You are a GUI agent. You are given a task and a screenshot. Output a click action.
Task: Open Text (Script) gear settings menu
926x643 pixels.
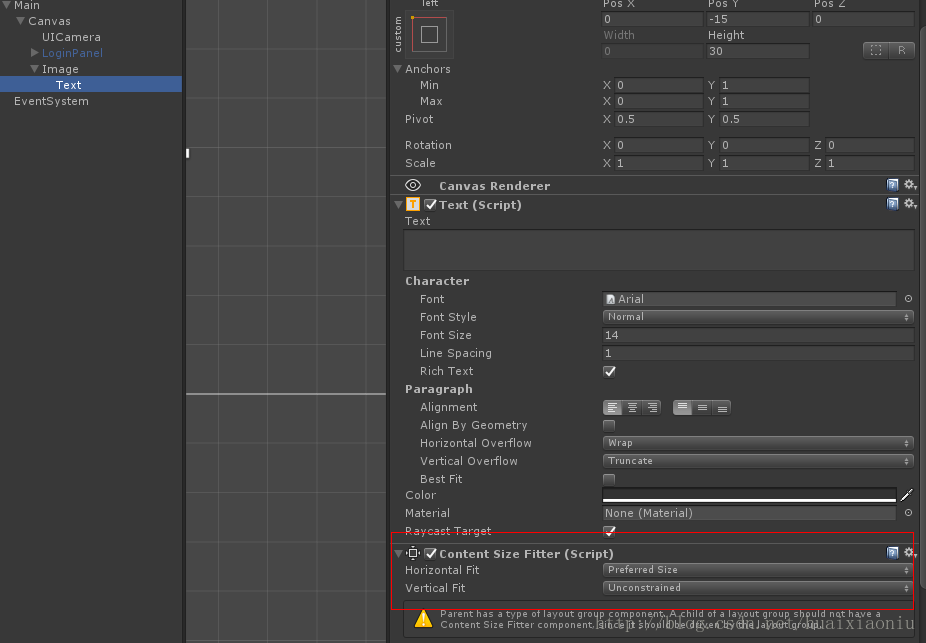click(x=909, y=204)
